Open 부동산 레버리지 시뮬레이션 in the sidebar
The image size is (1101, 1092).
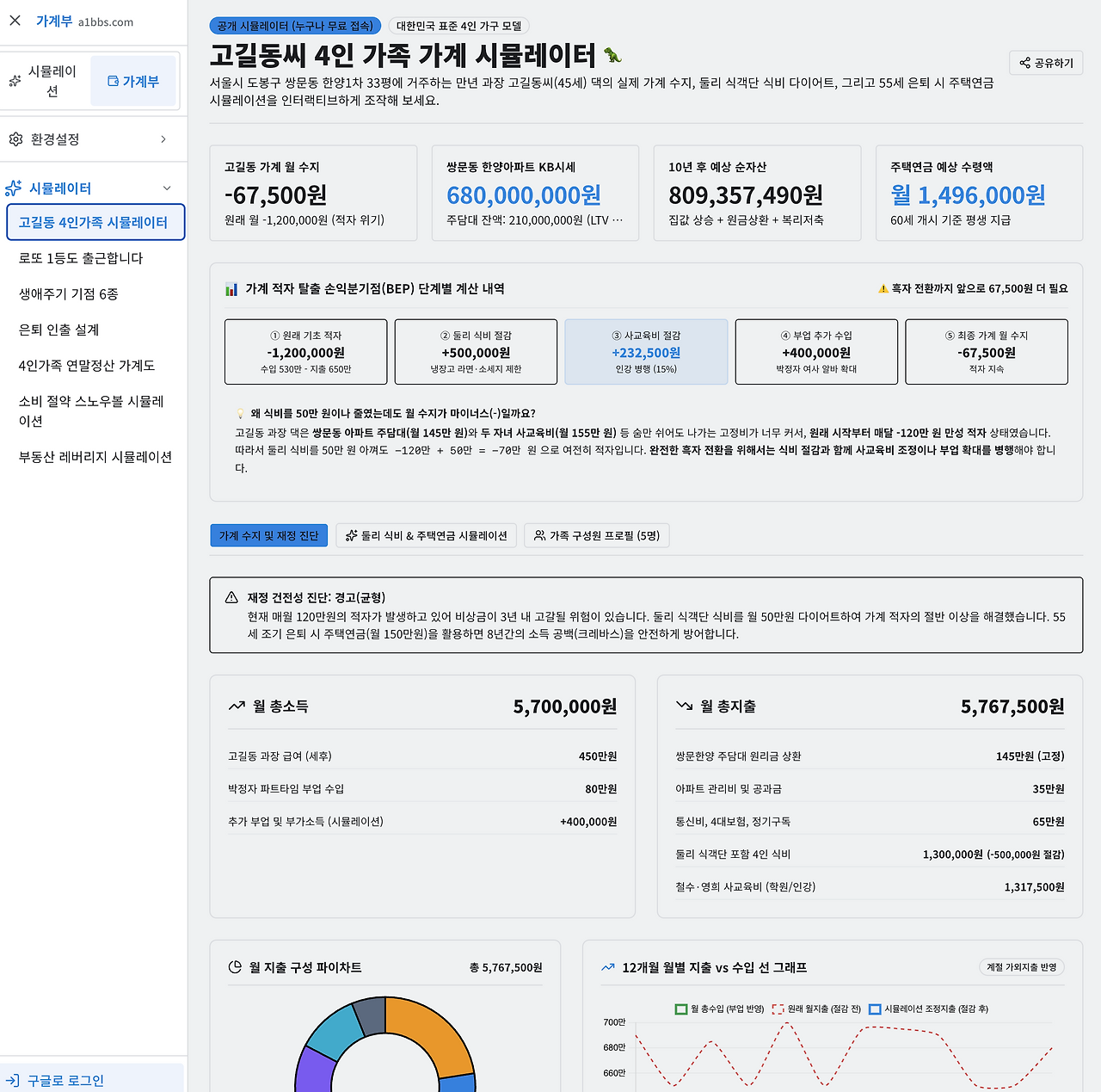pos(95,457)
